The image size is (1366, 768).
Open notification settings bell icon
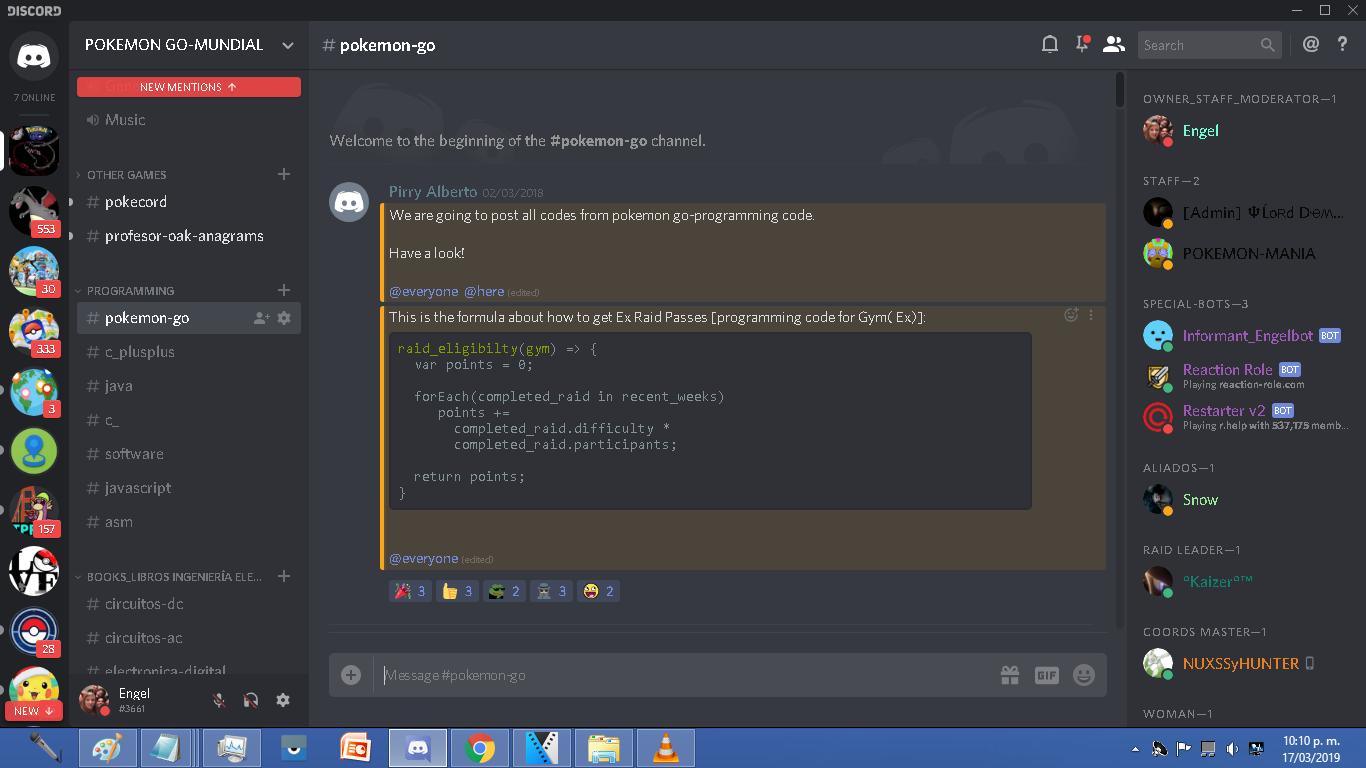(1050, 44)
